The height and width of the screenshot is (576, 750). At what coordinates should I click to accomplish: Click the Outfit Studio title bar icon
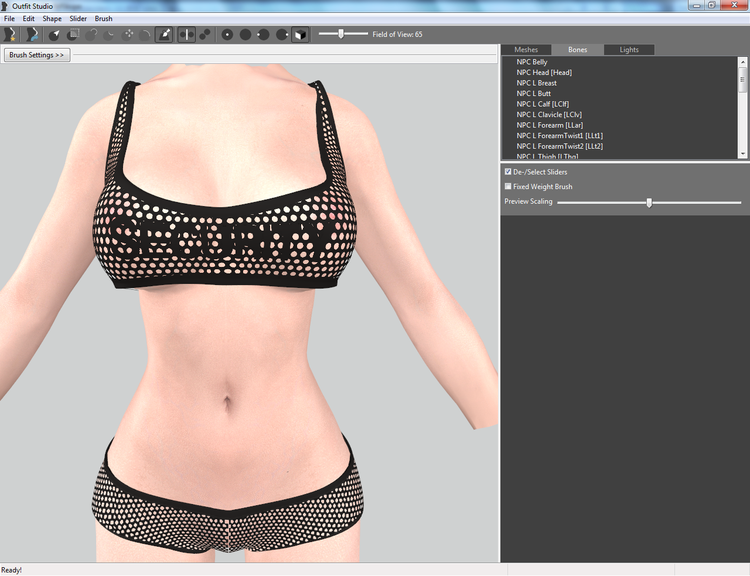(5, 6)
